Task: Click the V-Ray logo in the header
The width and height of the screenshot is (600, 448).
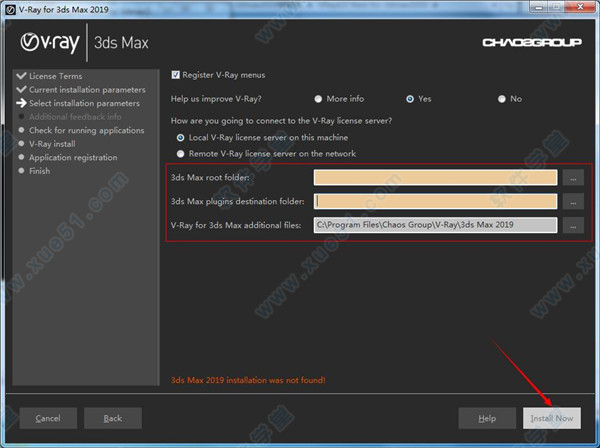Action: [x=50, y=42]
